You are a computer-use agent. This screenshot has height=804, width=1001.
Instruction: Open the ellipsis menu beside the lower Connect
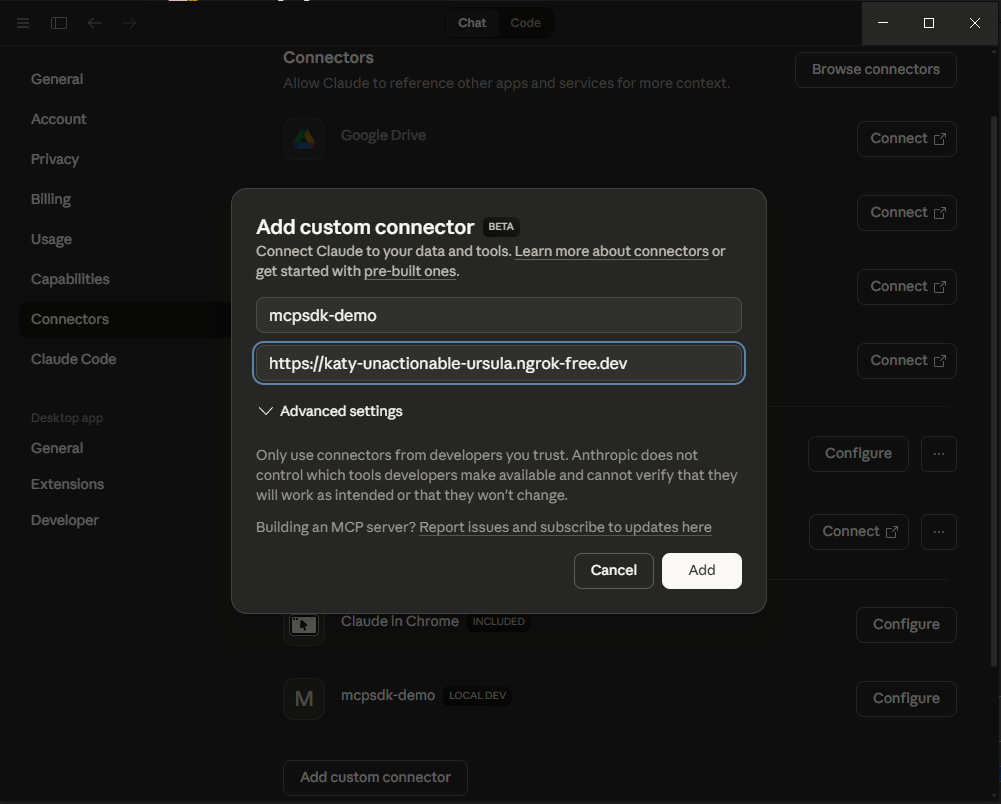pyautogui.click(x=938, y=532)
